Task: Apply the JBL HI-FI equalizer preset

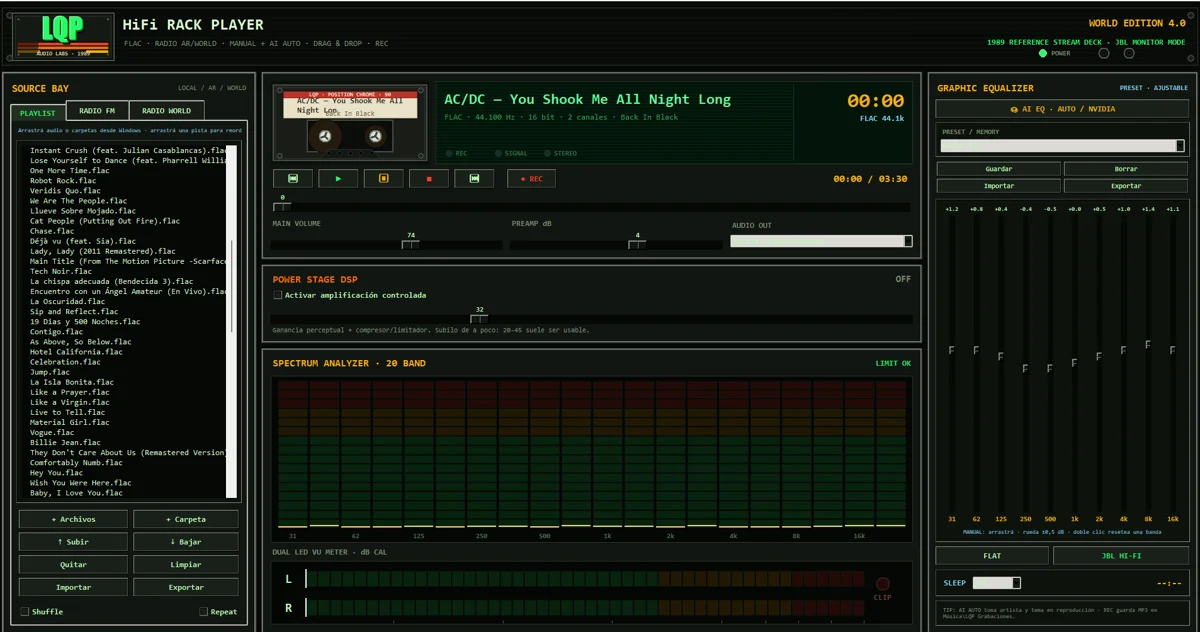Action: click(x=1121, y=556)
